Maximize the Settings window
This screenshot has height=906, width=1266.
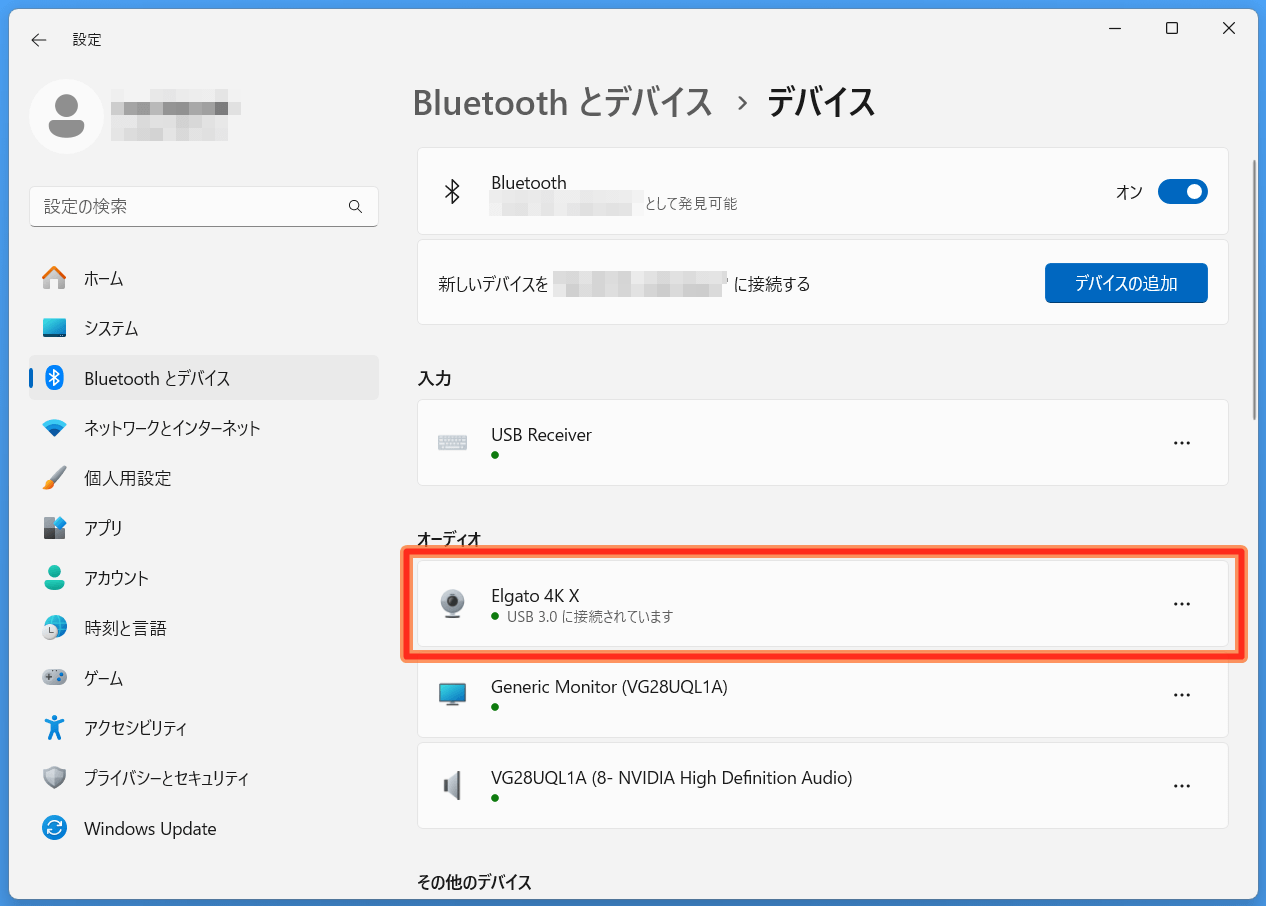pyautogui.click(x=1172, y=28)
